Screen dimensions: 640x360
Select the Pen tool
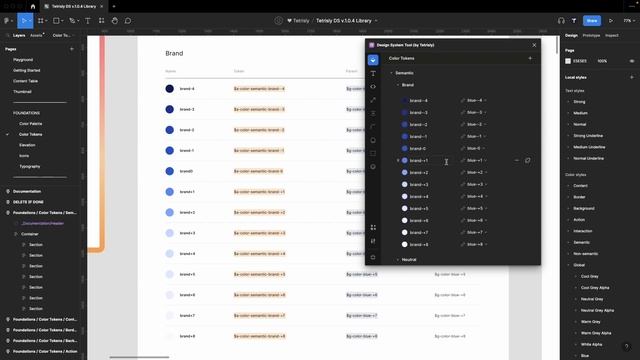(73, 21)
